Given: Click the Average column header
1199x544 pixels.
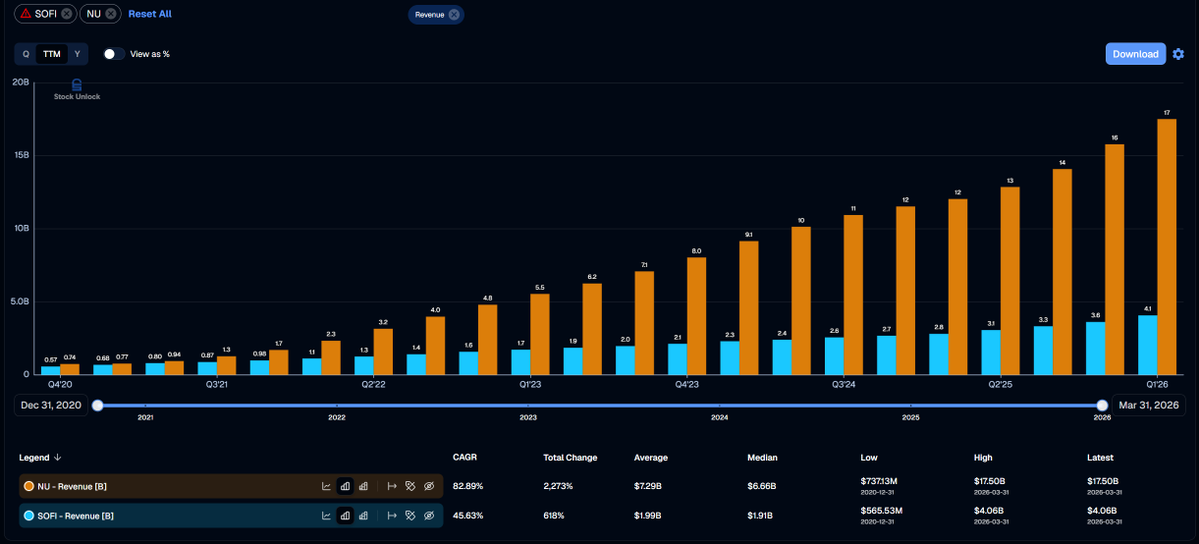Looking at the screenshot, I should [651, 458].
